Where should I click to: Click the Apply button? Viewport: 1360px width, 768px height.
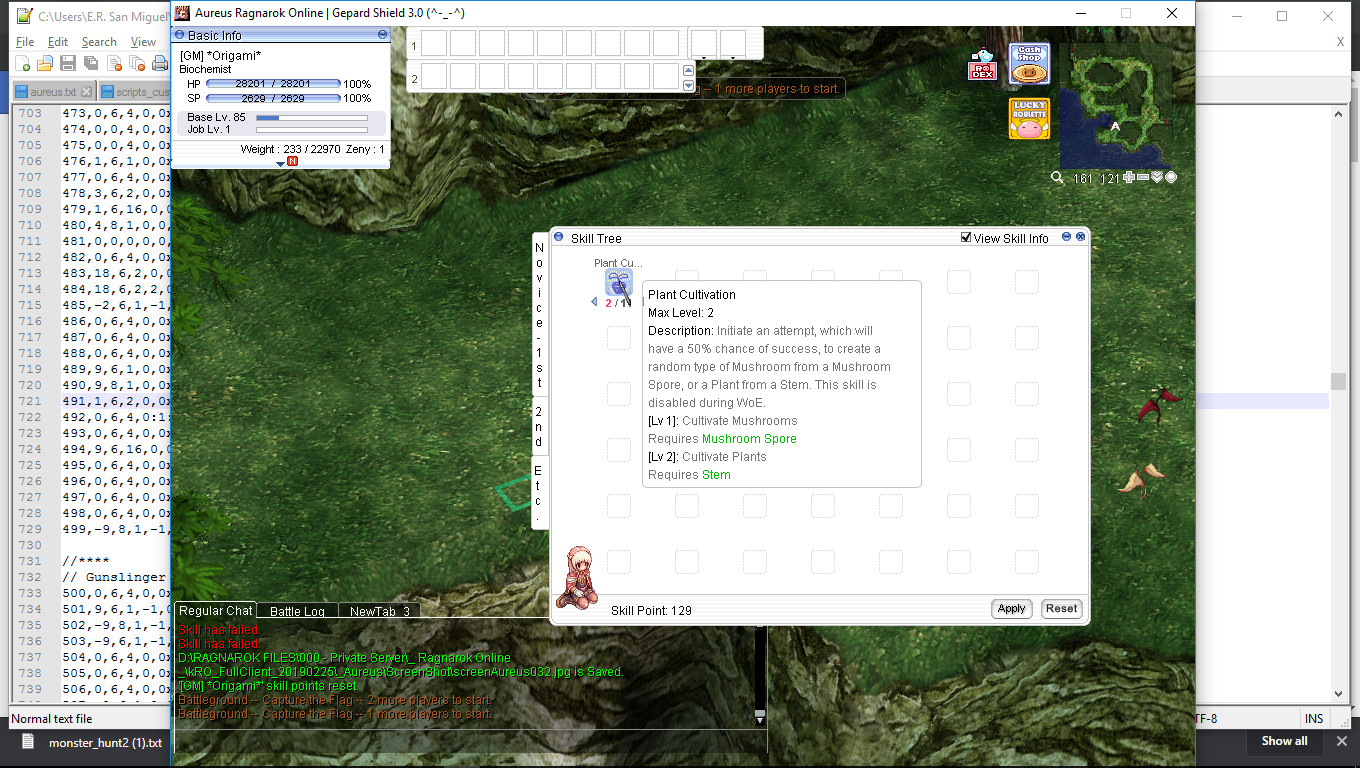[x=1011, y=608]
